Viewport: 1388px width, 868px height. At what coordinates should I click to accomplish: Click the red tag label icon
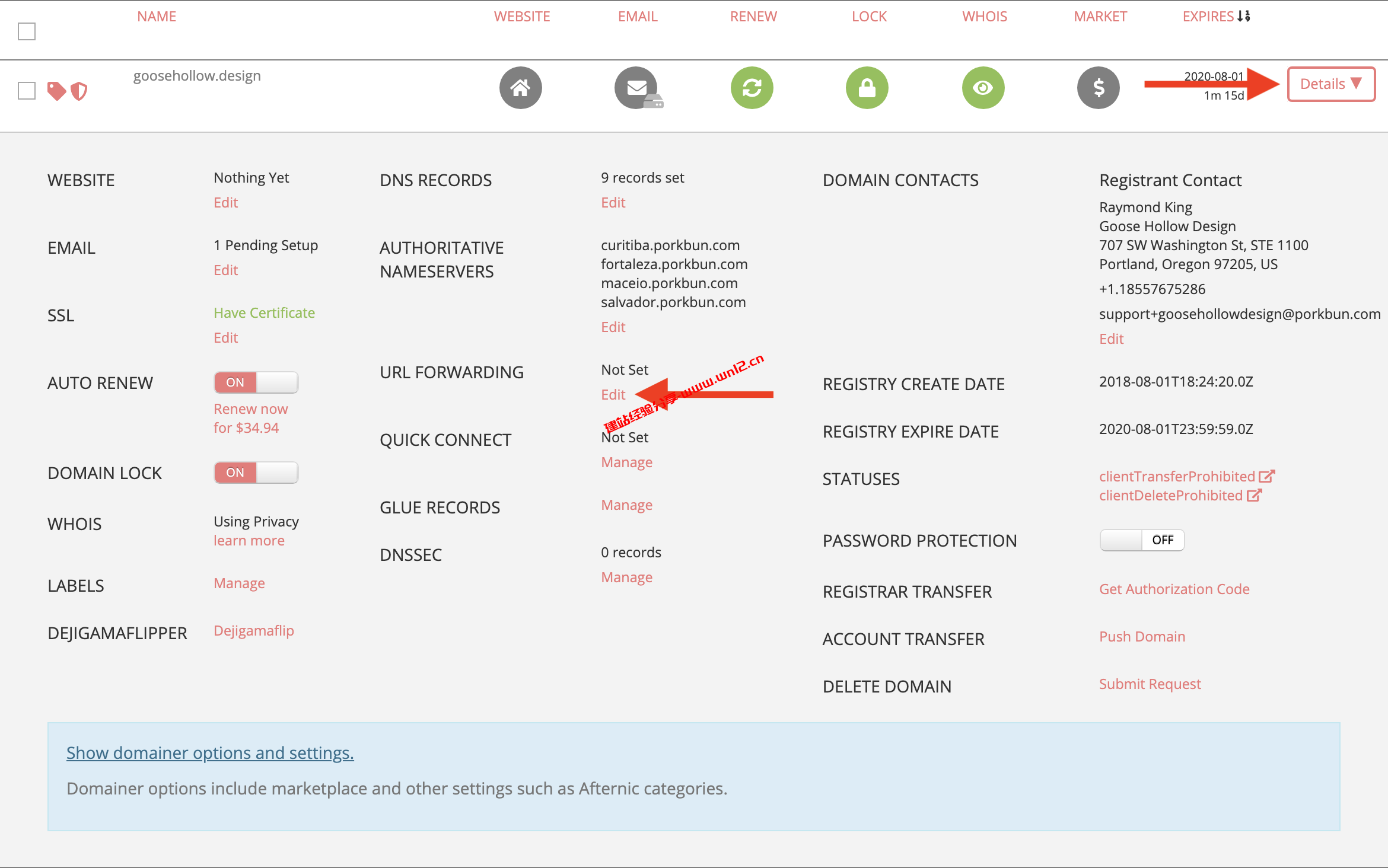[56, 91]
